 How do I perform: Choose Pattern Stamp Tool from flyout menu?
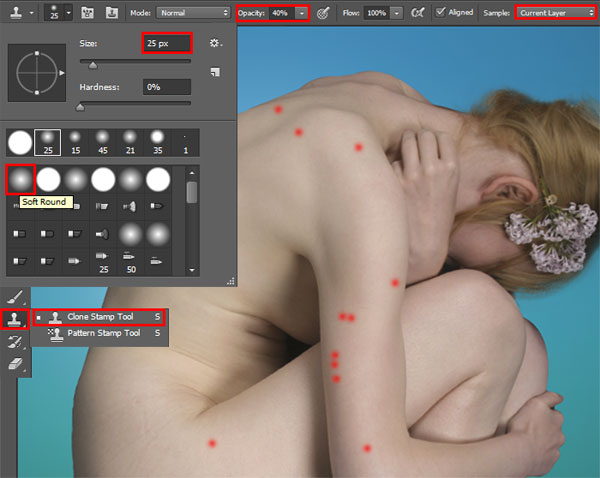pos(99,333)
